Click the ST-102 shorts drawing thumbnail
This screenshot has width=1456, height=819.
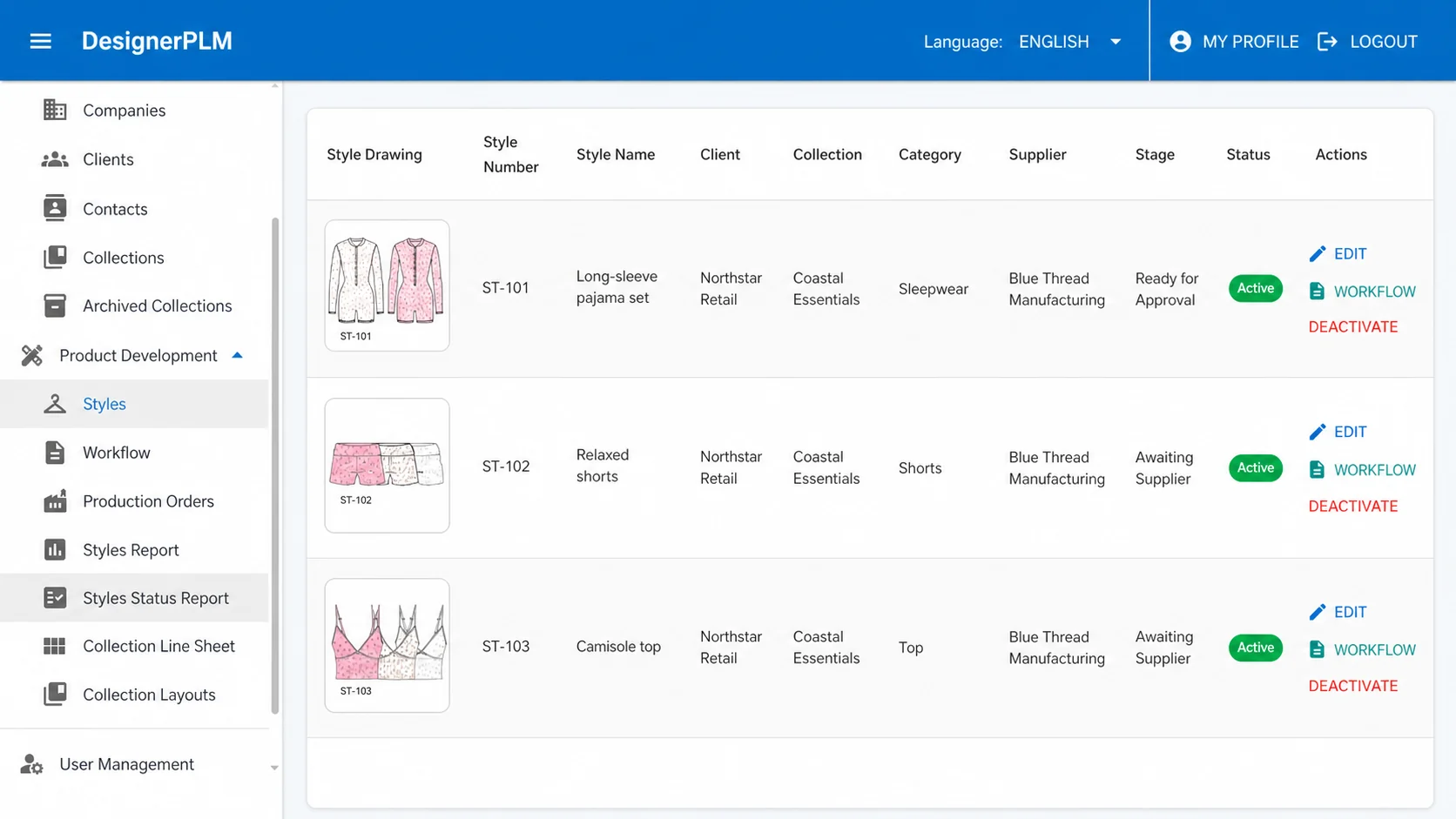click(388, 466)
